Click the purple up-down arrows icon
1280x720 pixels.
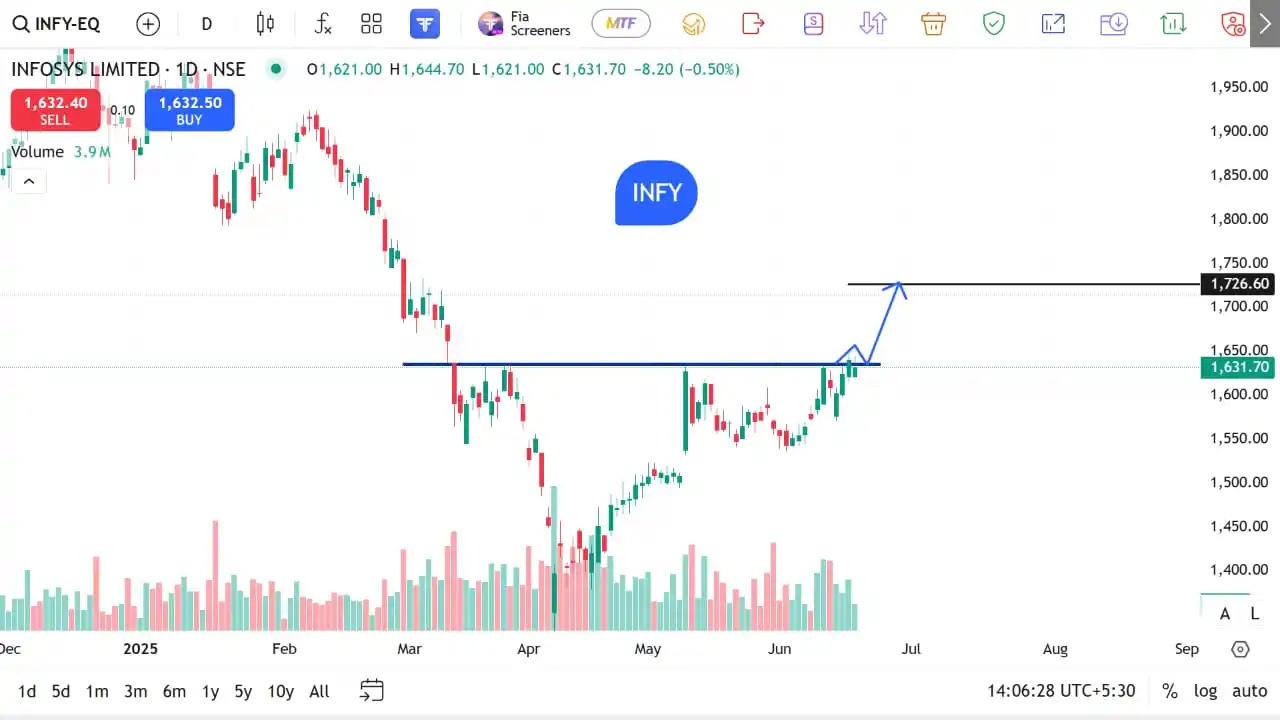873,23
